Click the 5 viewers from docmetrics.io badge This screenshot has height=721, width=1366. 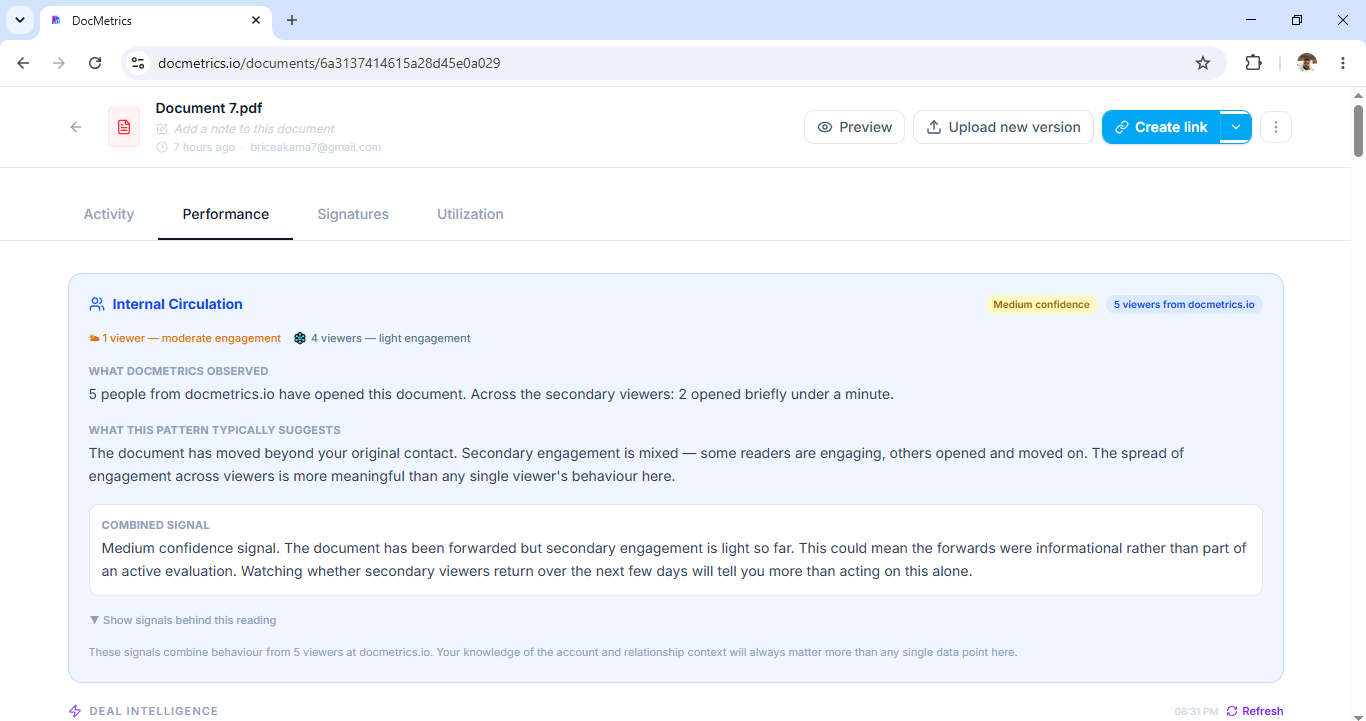[1184, 305]
